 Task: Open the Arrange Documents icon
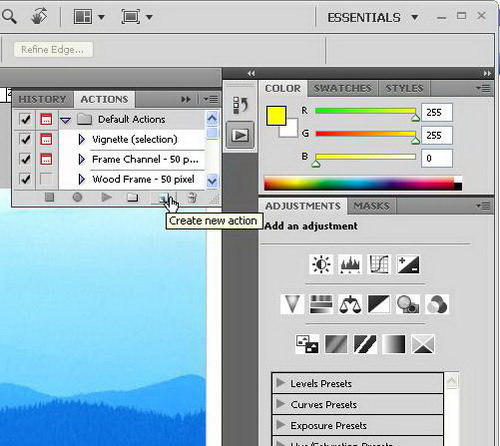click(x=83, y=17)
